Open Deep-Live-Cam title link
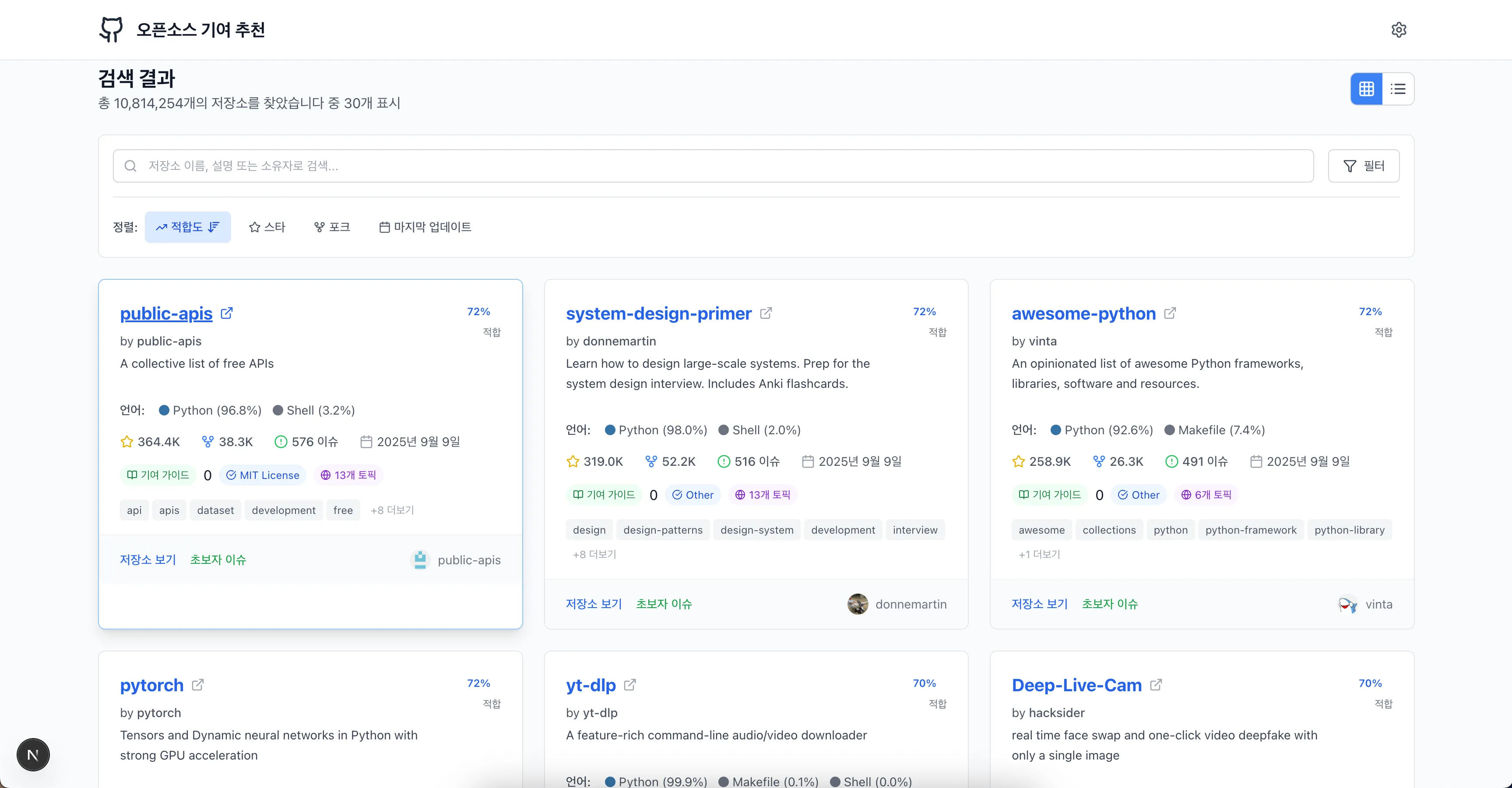Screen dimensions: 1512x788 (1076, 685)
